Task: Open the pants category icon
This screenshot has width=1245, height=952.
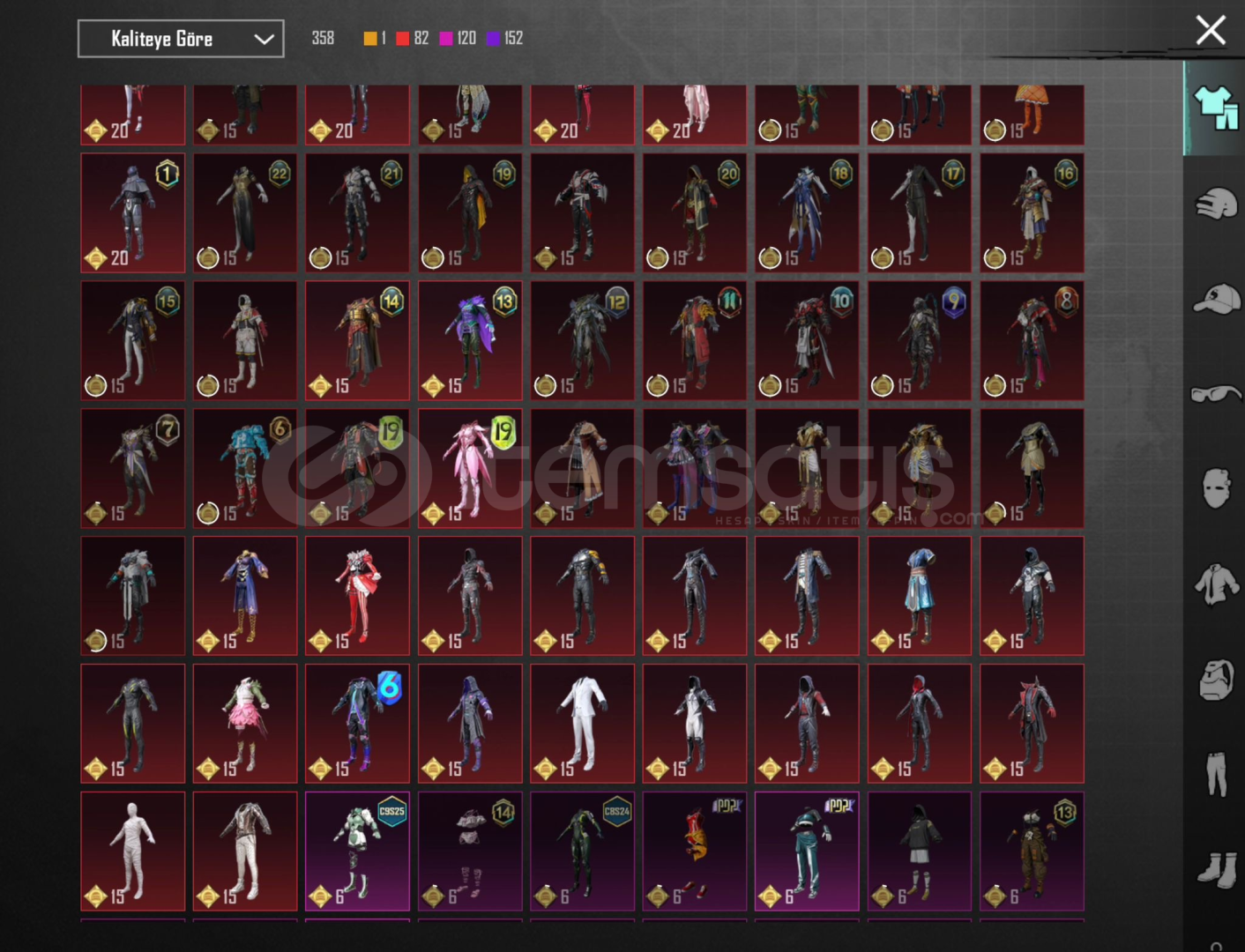Action: (1216, 774)
